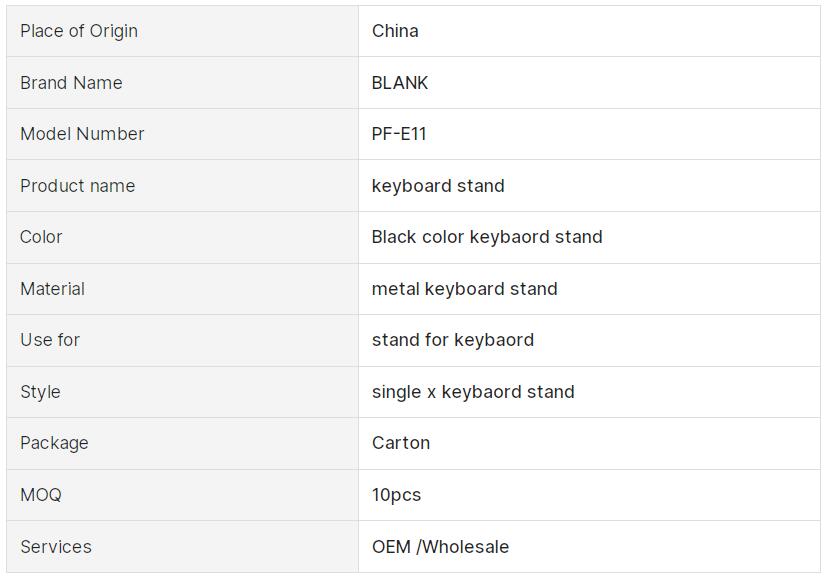Click the '10pcs' MOQ value
Screen dimensions: 827x578
pos(397,495)
